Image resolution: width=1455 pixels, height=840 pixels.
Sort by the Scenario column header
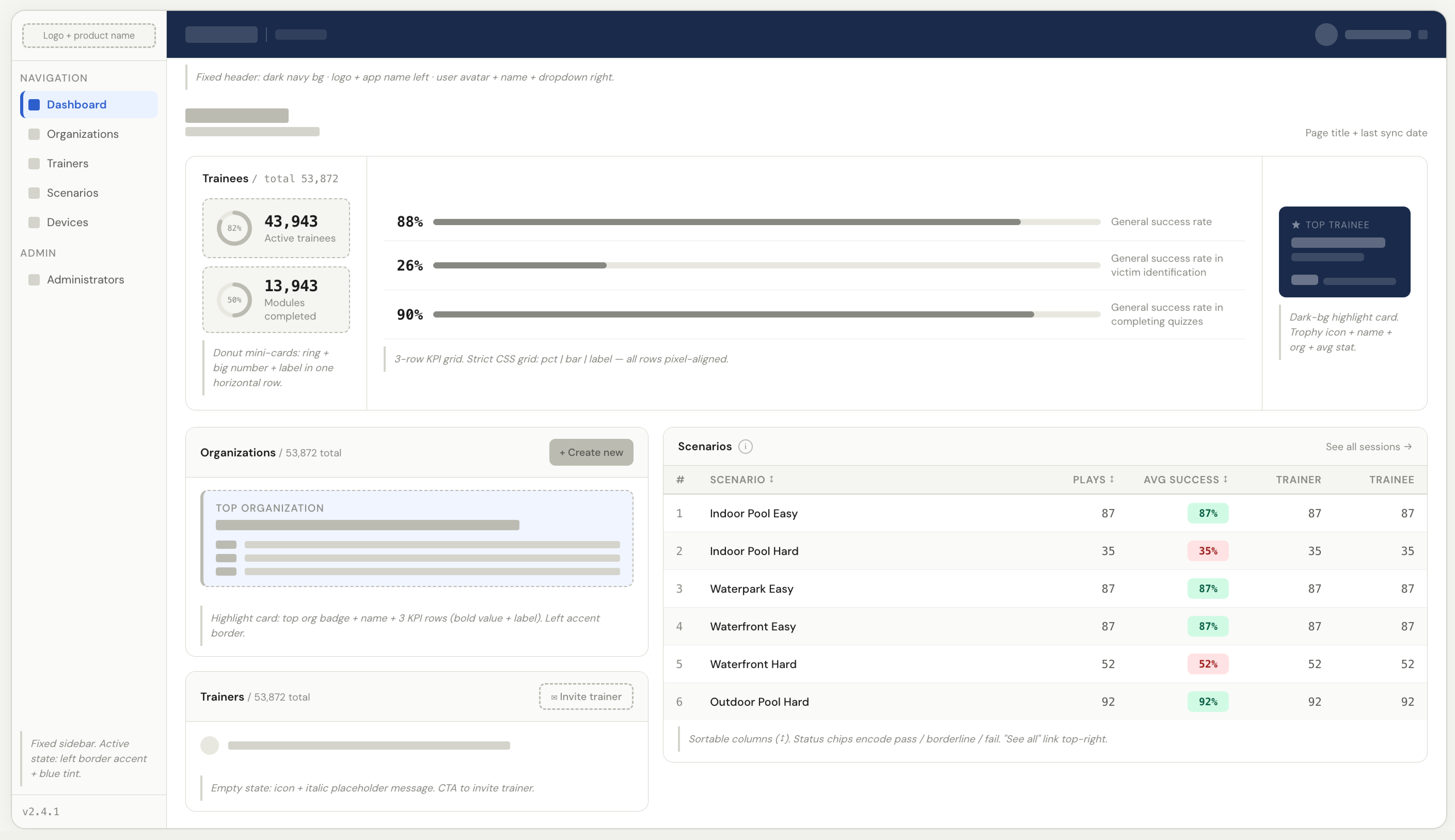tap(742, 479)
